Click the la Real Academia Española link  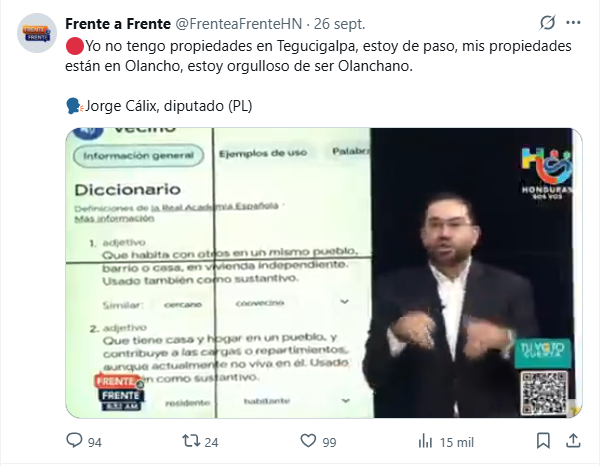coord(215,207)
